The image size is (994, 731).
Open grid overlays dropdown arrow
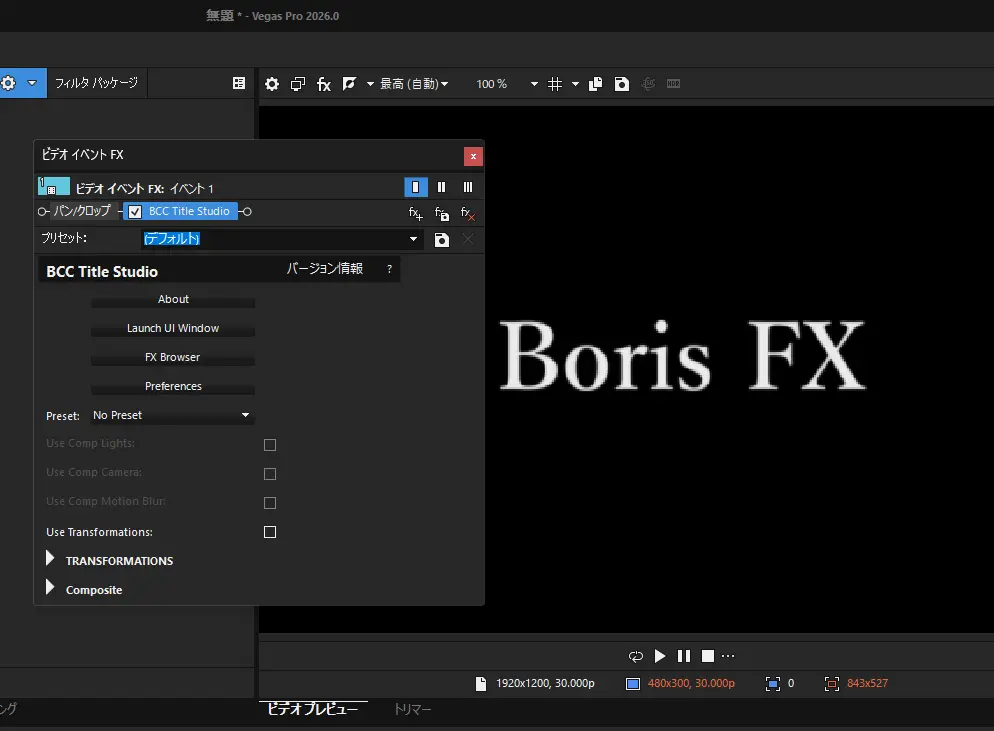(x=576, y=84)
